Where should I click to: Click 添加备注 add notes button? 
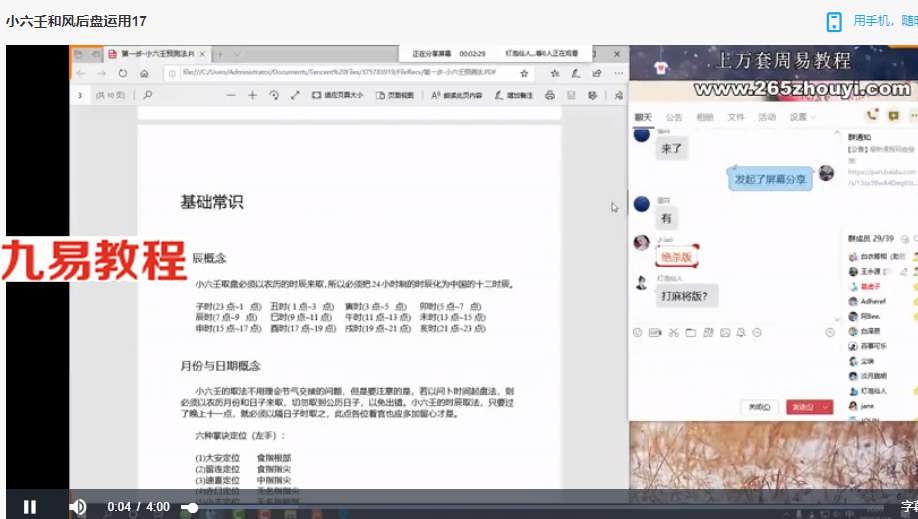click(513, 95)
